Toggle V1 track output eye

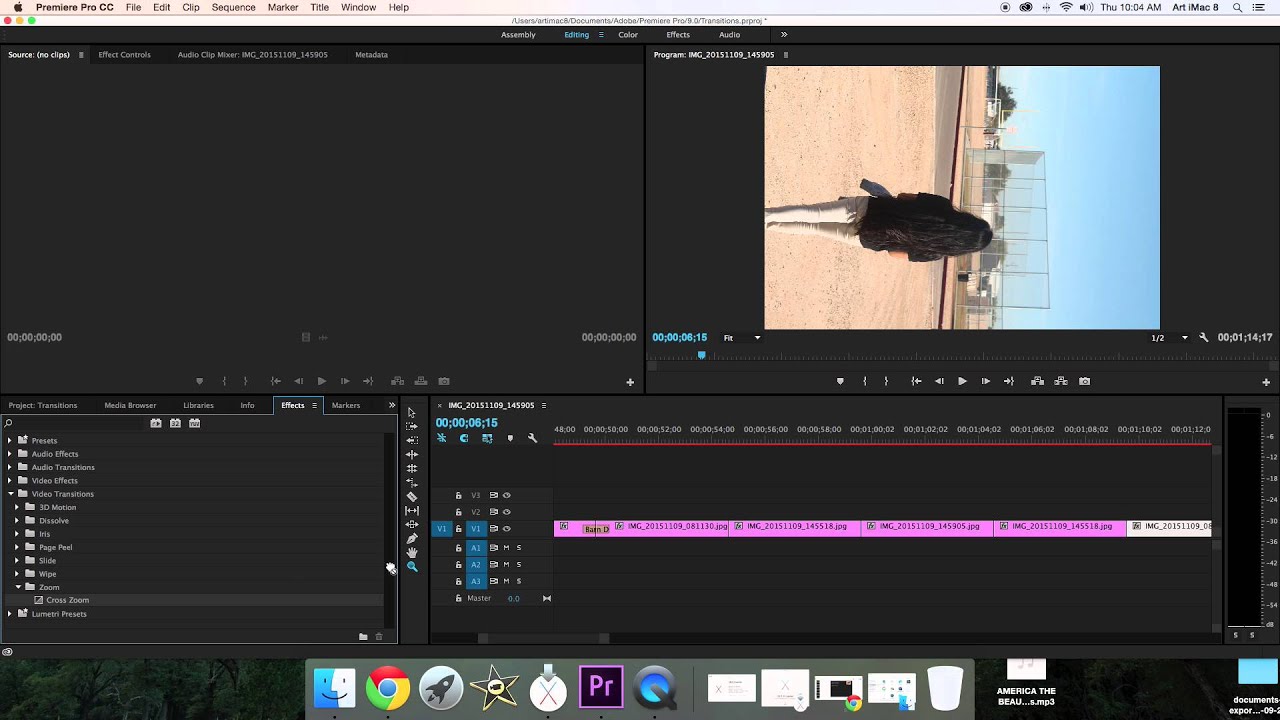click(506, 528)
